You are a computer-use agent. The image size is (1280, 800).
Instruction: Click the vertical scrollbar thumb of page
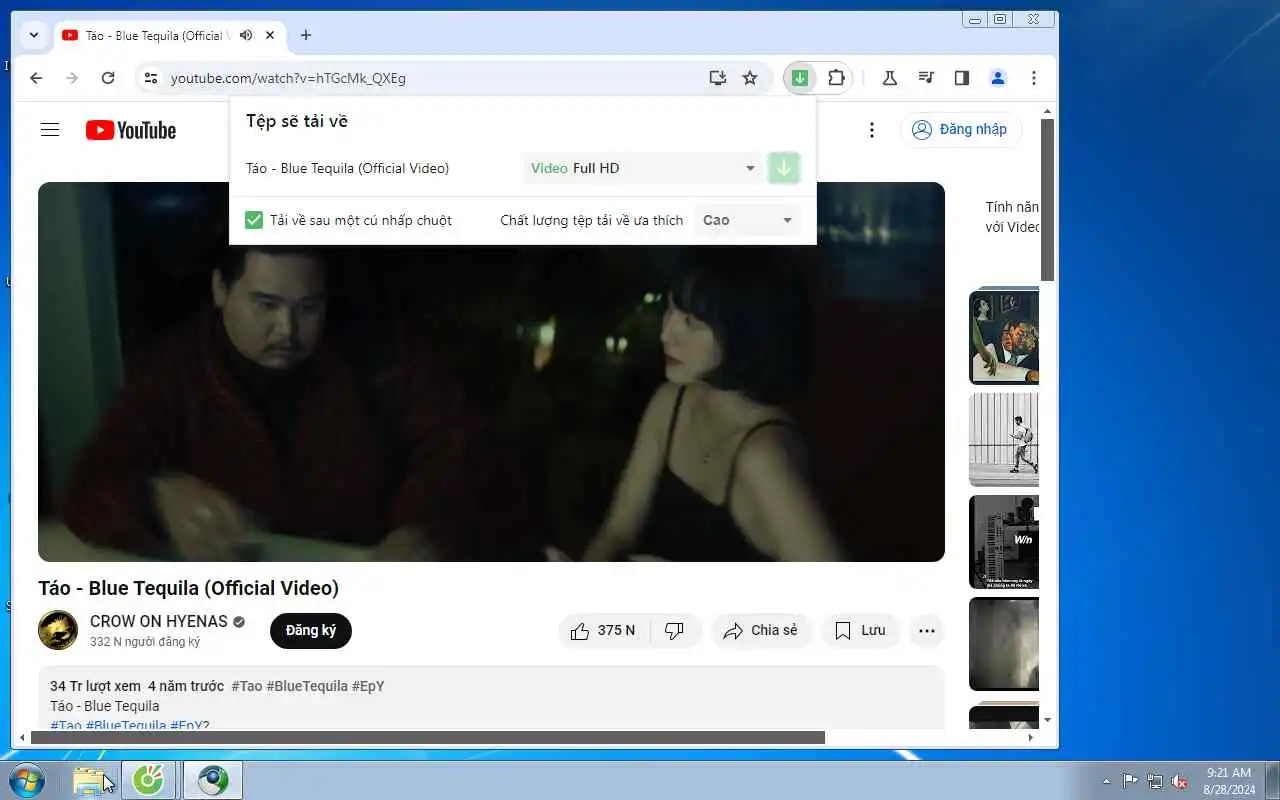pos(1048,199)
